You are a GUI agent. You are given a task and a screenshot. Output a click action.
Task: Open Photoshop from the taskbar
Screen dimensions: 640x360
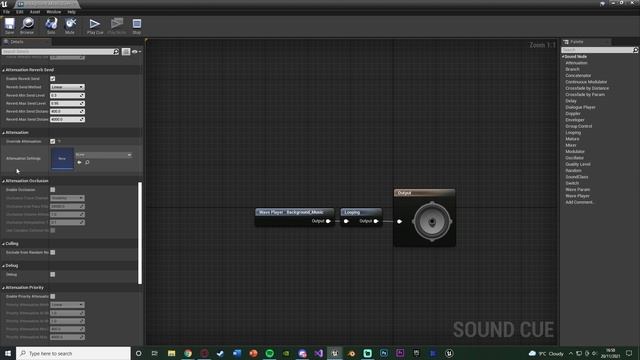coord(384,353)
